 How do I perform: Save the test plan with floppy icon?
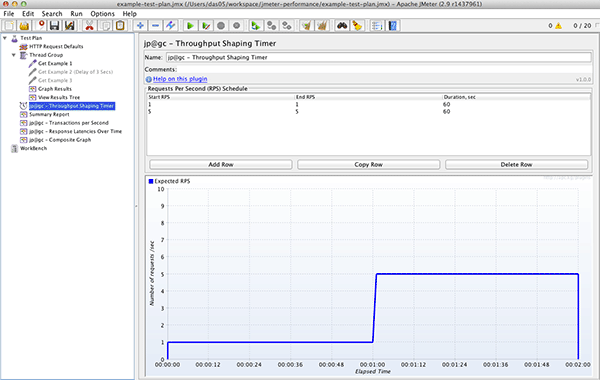coord(54,26)
